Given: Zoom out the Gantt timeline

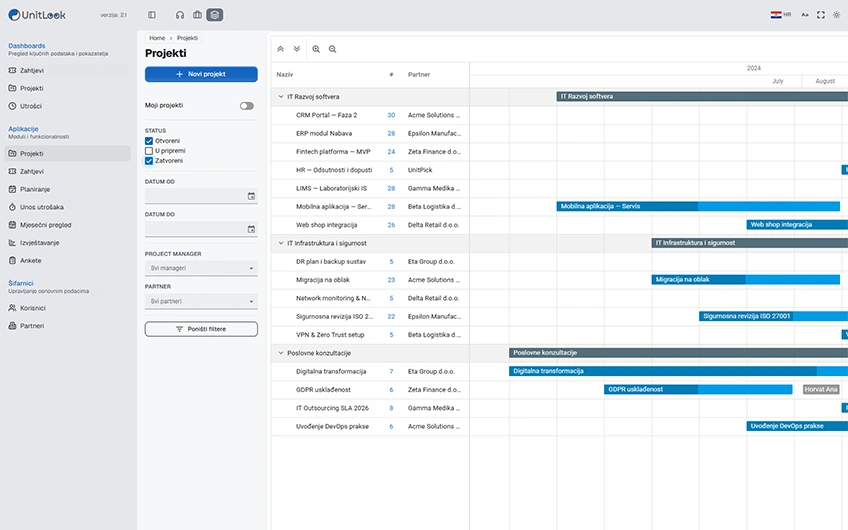Looking at the screenshot, I should coord(333,49).
